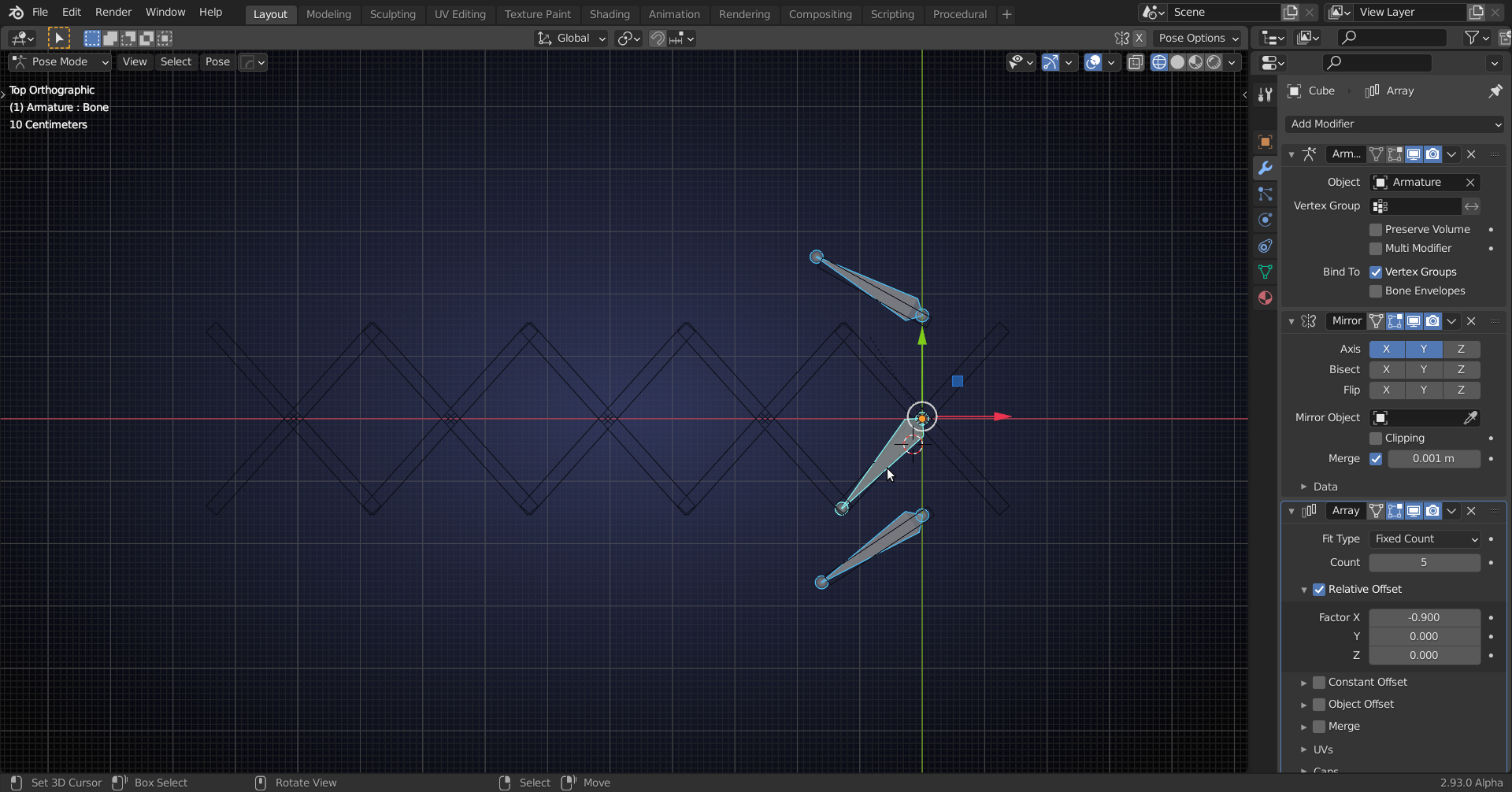Open the viewport View menu
This screenshot has height=792, width=1512.
[x=135, y=62]
